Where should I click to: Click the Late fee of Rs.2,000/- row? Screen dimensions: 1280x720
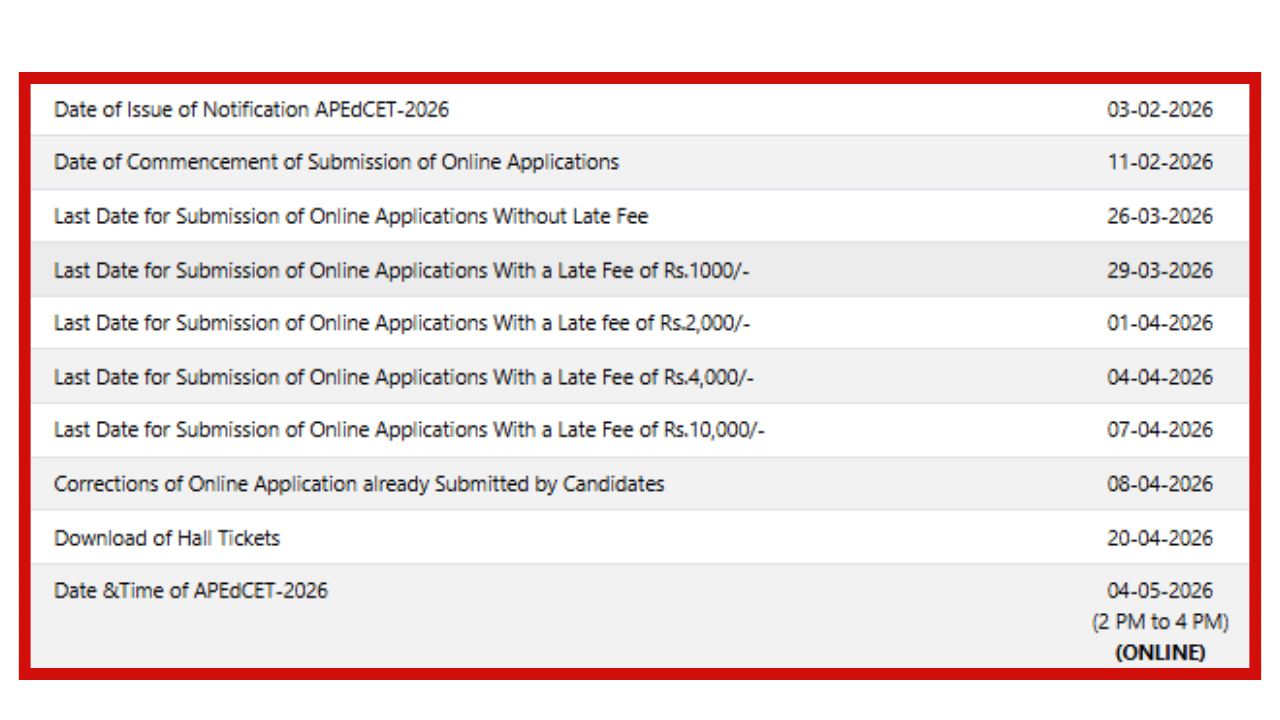pyautogui.click(x=402, y=323)
